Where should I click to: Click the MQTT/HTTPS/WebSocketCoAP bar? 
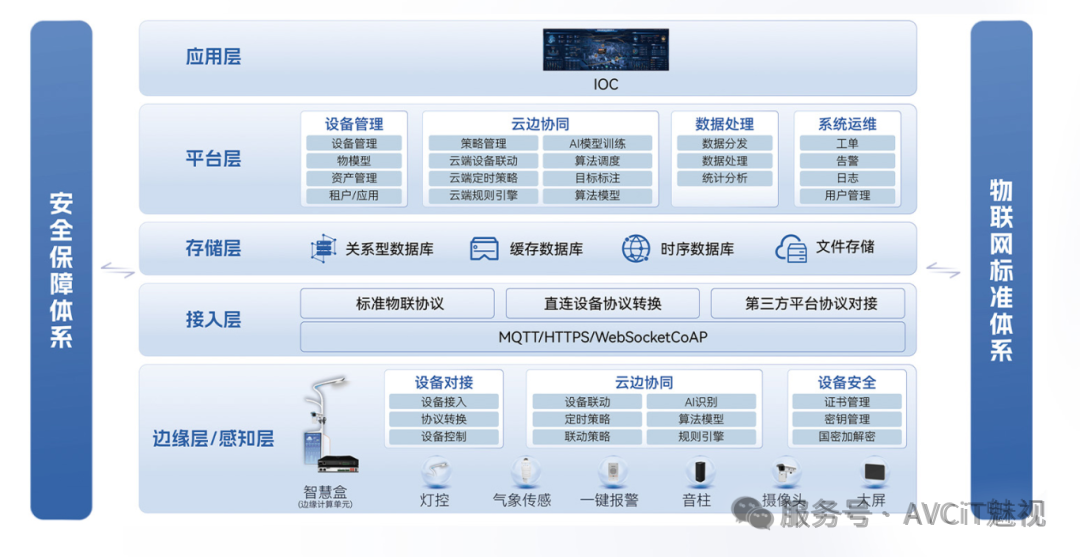pos(603,337)
